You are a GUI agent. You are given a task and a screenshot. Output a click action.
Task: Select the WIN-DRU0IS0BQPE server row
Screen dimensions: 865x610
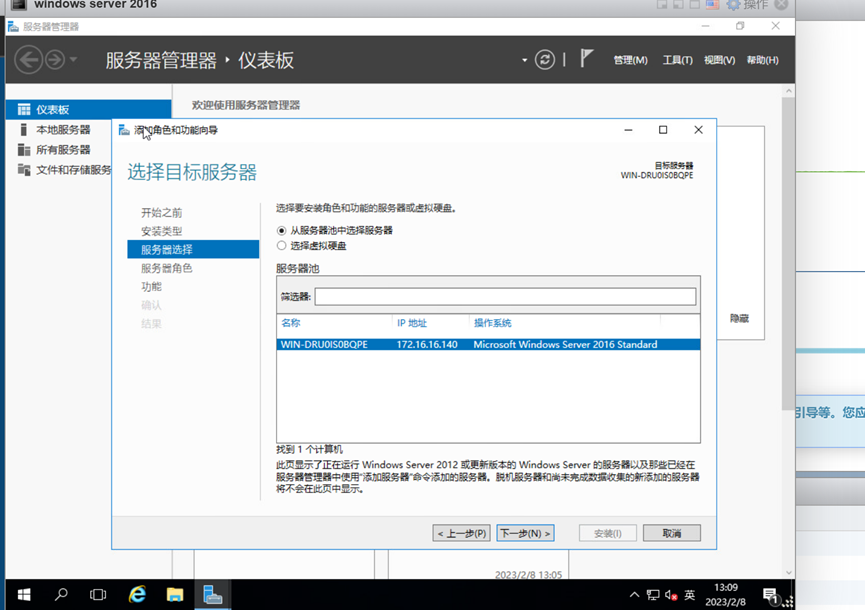coord(488,344)
